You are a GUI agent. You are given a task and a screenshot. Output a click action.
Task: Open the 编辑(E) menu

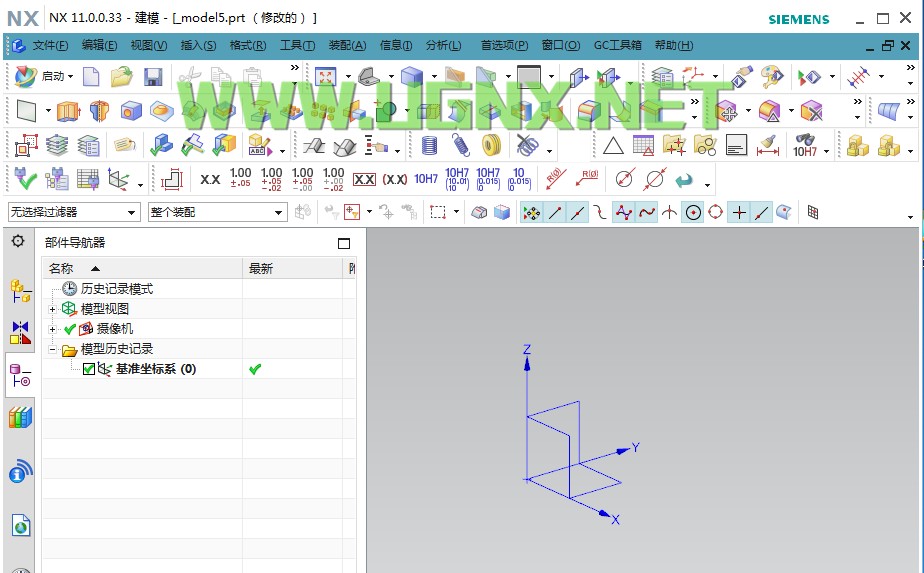tap(99, 45)
